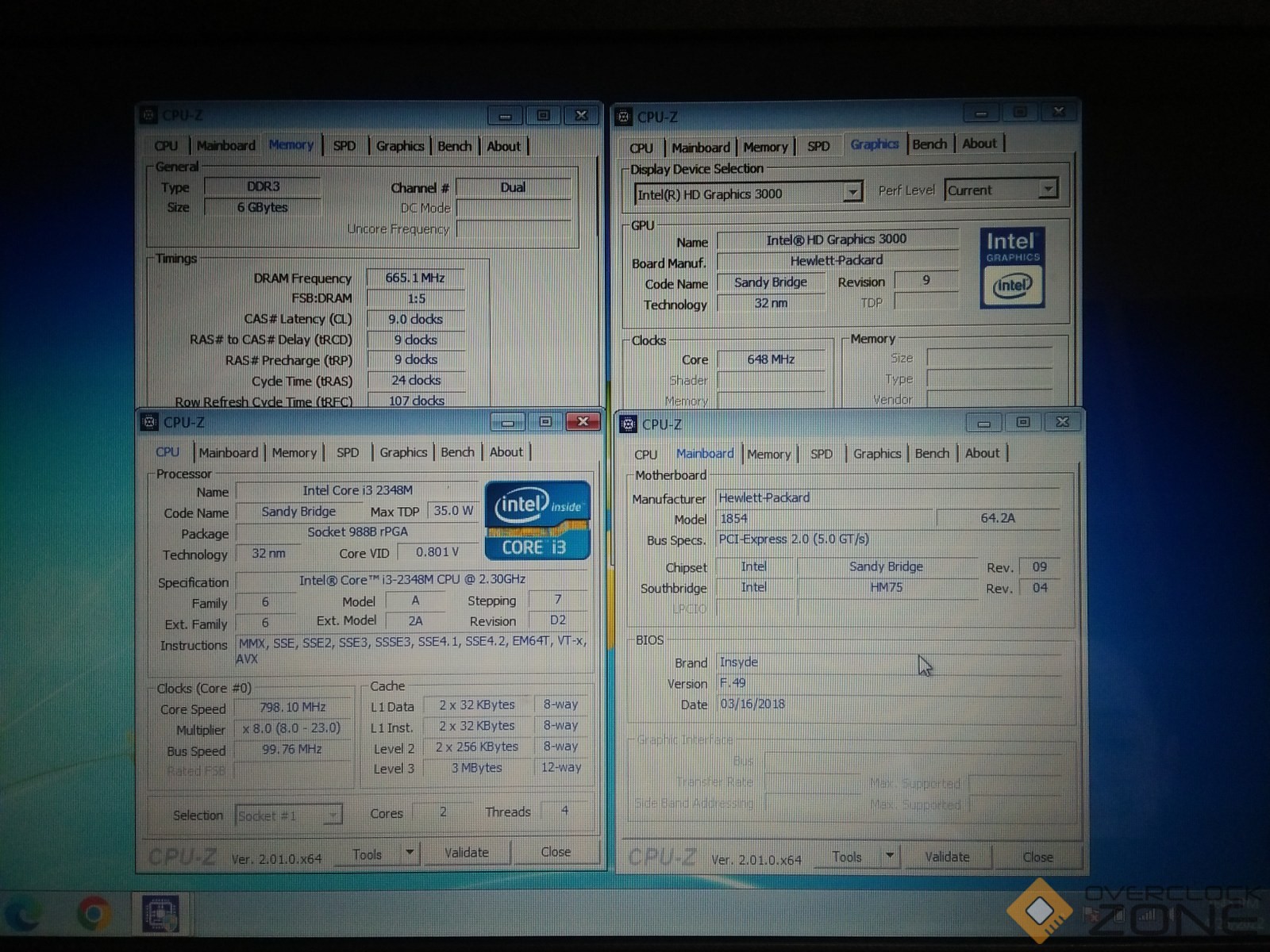The width and height of the screenshot is (1270, 952).
Task: Minimize the Graphics window
Action: [981, 113]
